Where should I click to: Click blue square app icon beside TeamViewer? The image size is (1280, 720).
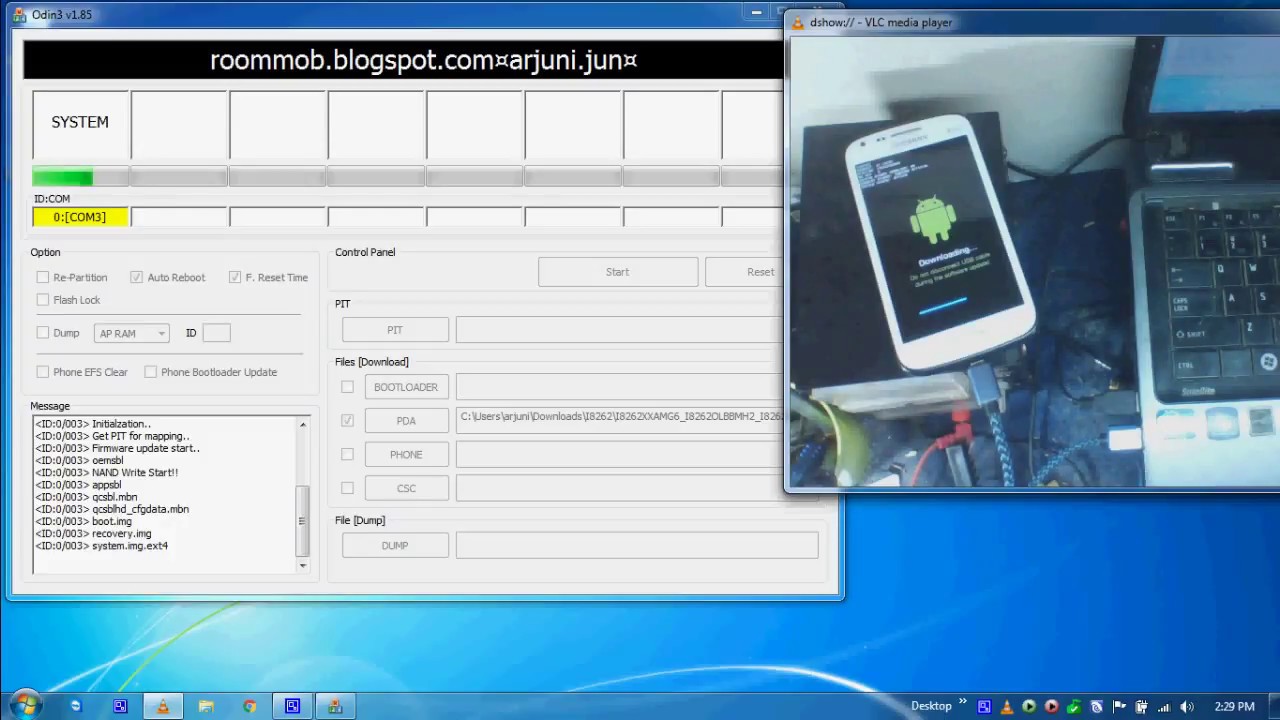point(120,706)
